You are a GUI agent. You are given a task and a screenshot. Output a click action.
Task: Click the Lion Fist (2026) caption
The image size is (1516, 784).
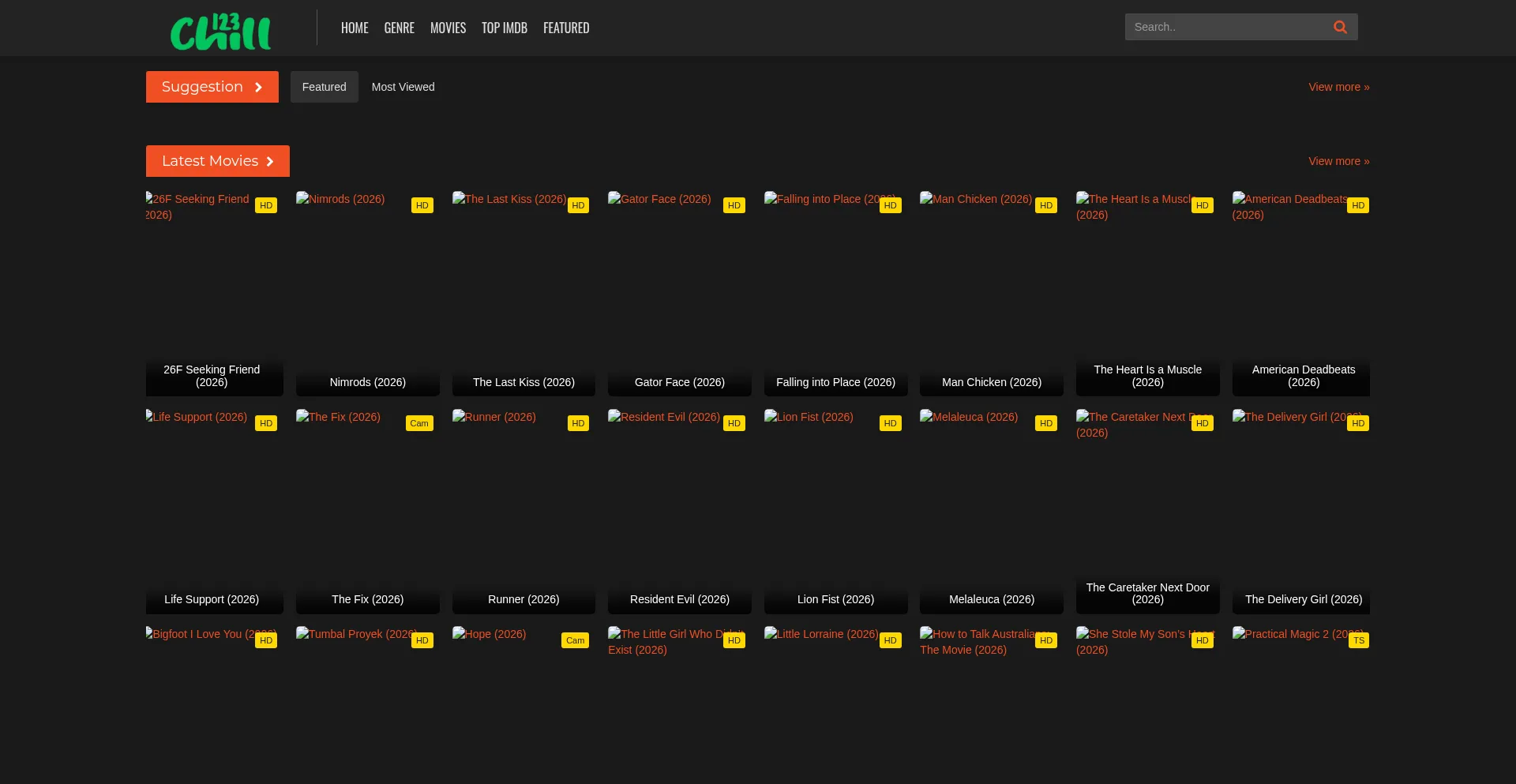(x=836, y=599)
